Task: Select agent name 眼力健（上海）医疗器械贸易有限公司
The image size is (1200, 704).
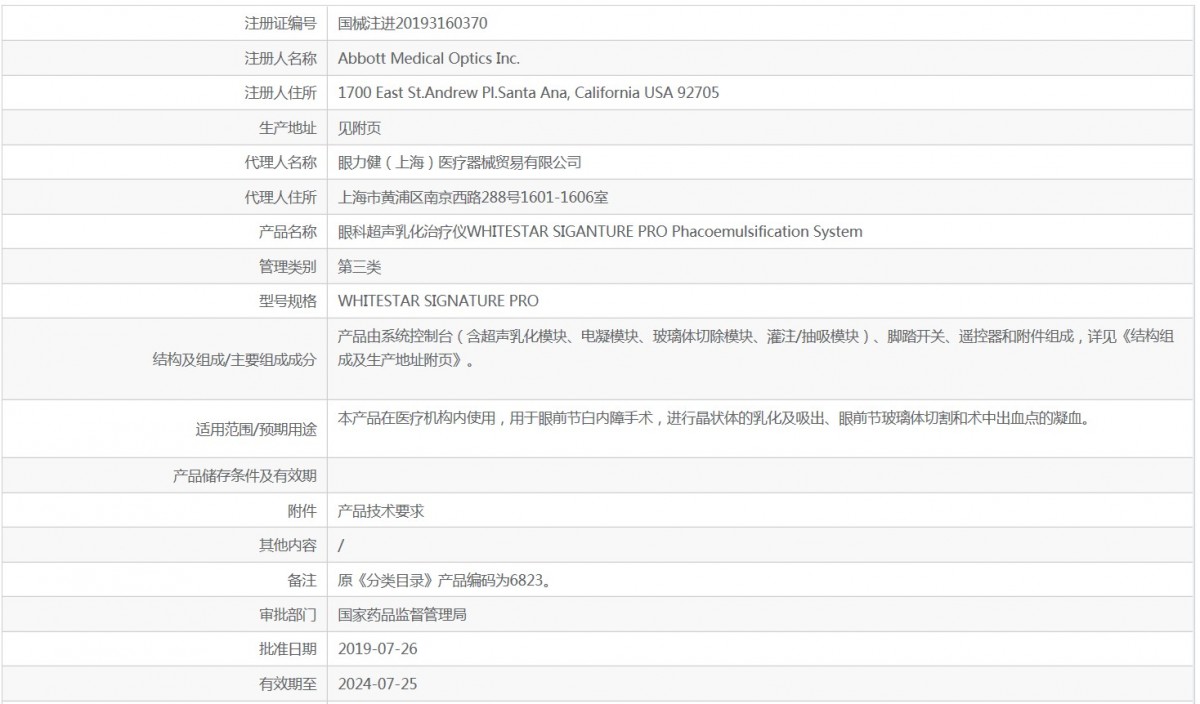Action: click(460, 162)
